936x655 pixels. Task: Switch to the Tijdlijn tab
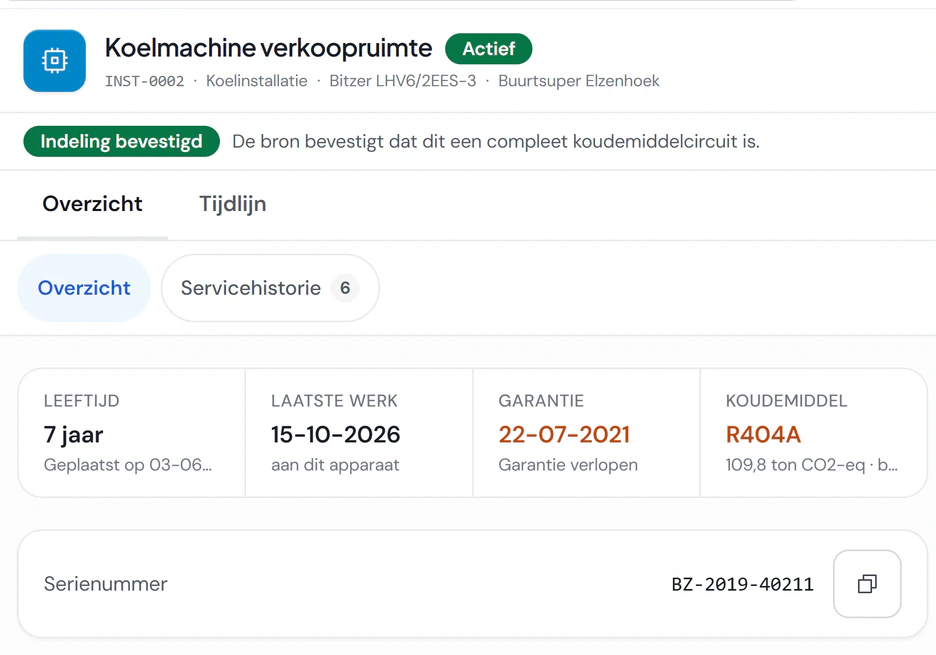click(x=232, y=204)
